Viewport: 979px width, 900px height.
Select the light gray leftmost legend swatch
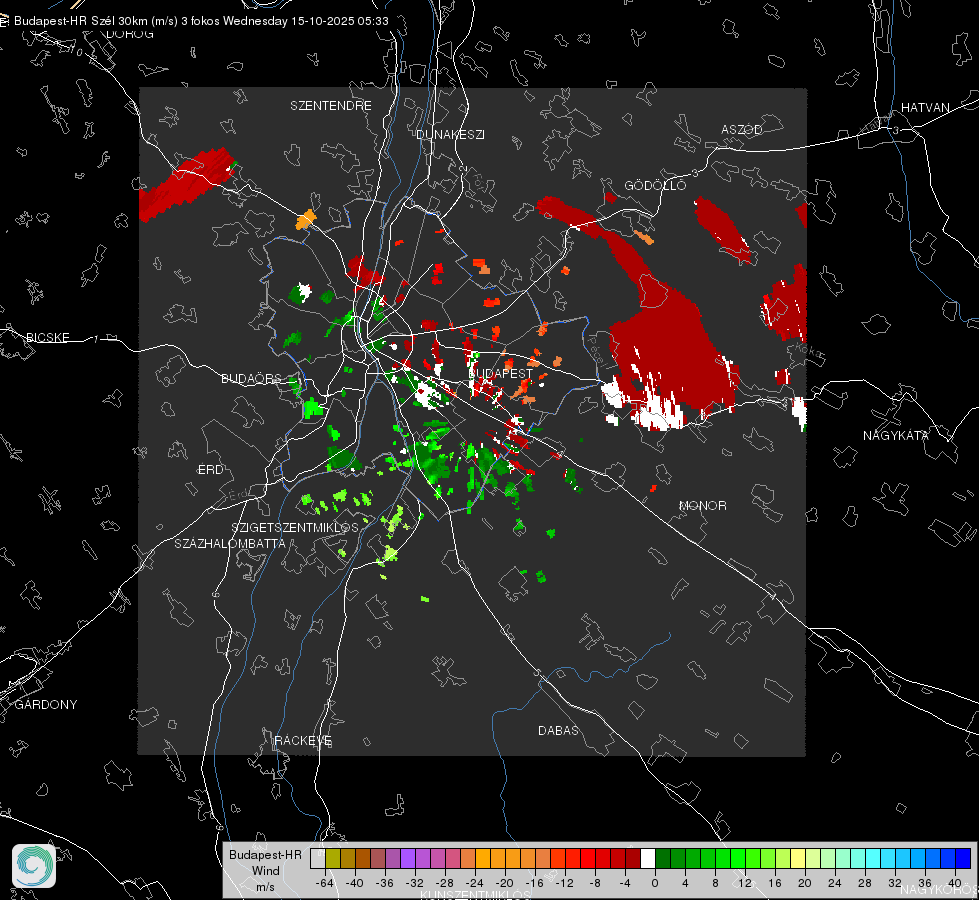coord(317,858)
